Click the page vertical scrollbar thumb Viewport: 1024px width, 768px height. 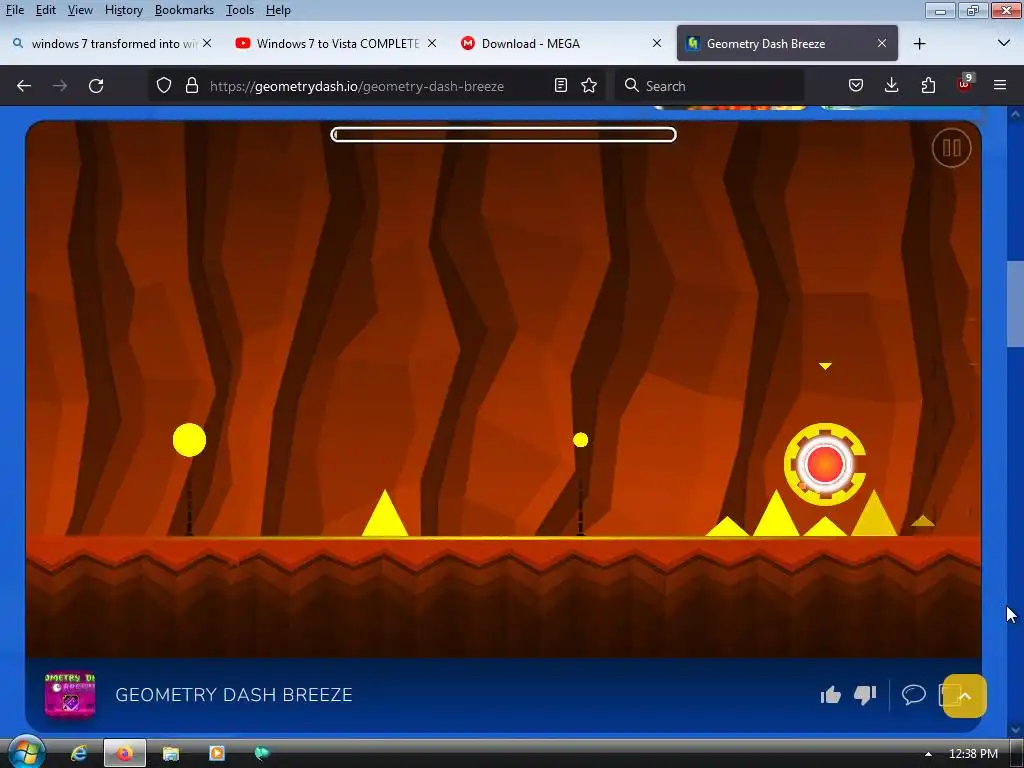pos(1015,304)
